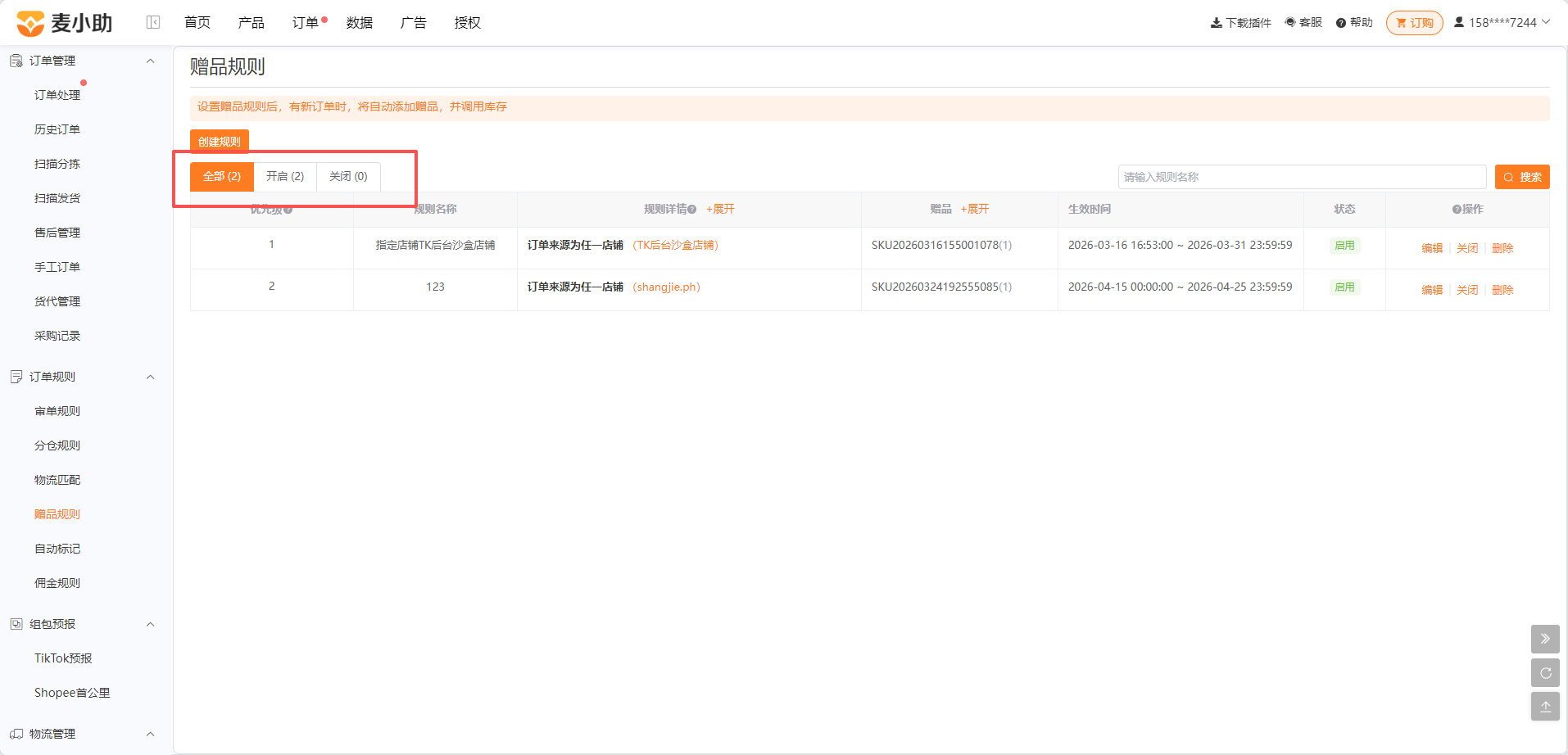The width and height of the screenshot is (1568, 755).
Task: Open the 数据 top menu
Action: click(x=360, y=23)
